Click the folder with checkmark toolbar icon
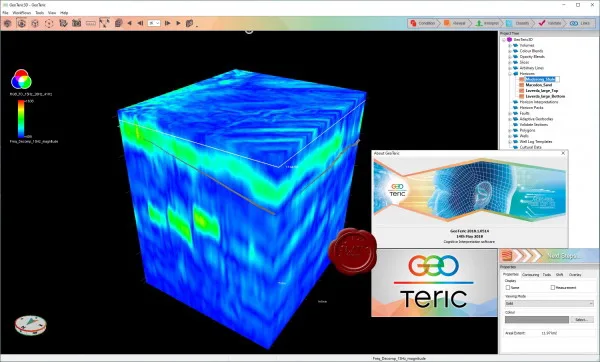The image size is (600, 362). tap(63, 23)
